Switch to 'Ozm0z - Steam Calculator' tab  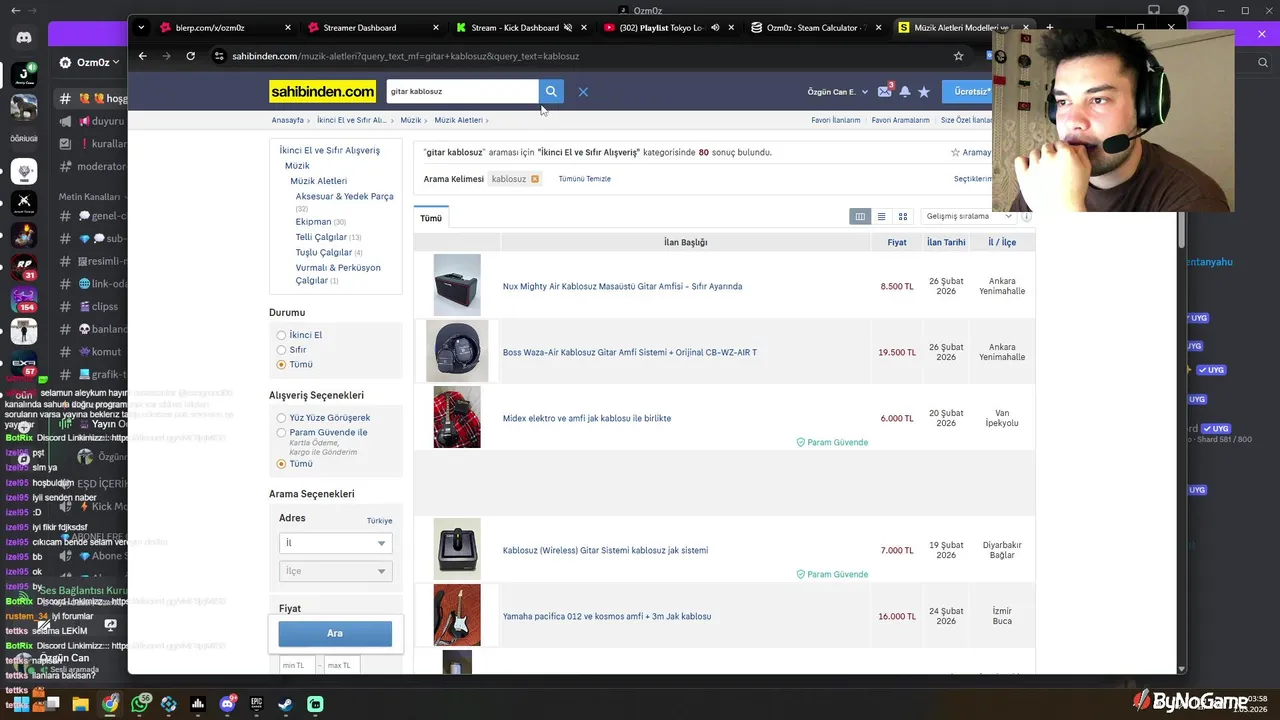[814, 28]
